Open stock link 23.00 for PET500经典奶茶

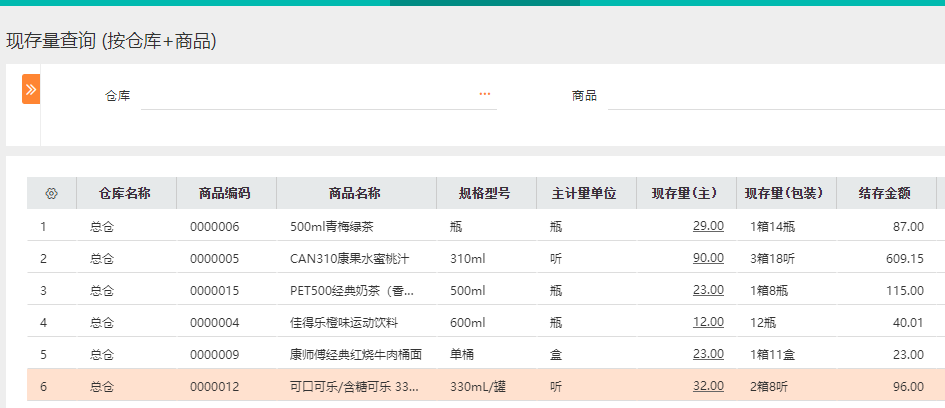(x=708, y=290)
